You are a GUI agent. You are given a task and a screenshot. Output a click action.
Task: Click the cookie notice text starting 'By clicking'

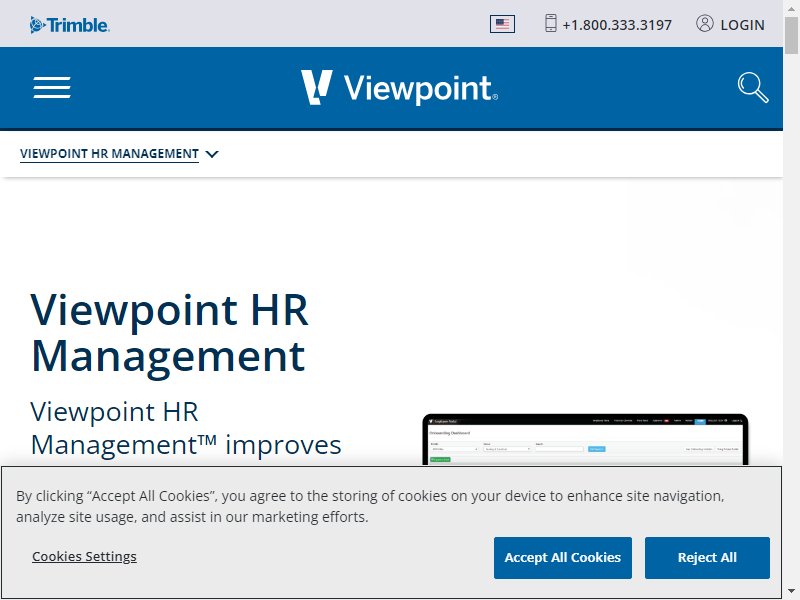tap(370, 506)
